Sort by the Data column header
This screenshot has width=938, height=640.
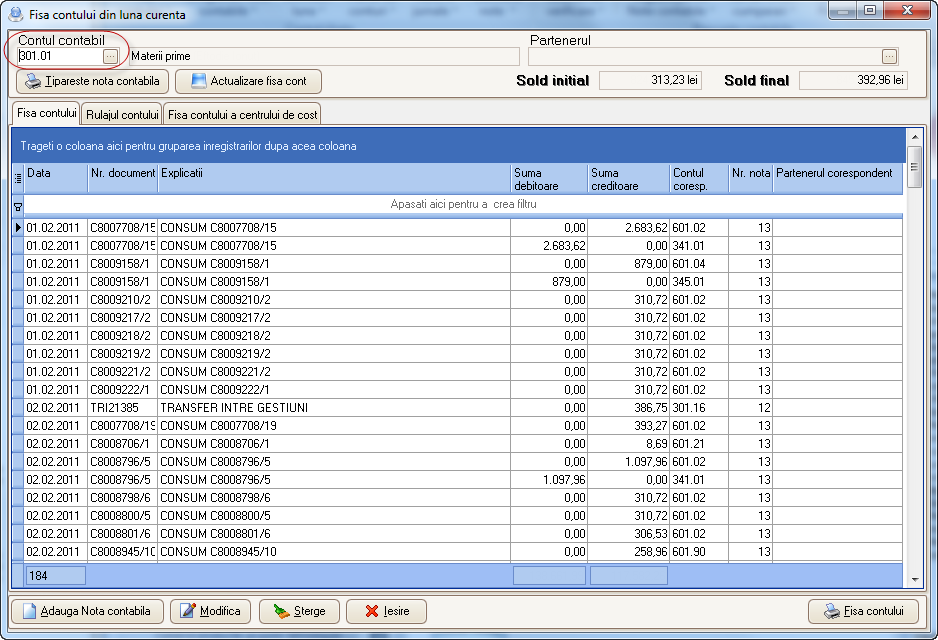pos(56,178)
